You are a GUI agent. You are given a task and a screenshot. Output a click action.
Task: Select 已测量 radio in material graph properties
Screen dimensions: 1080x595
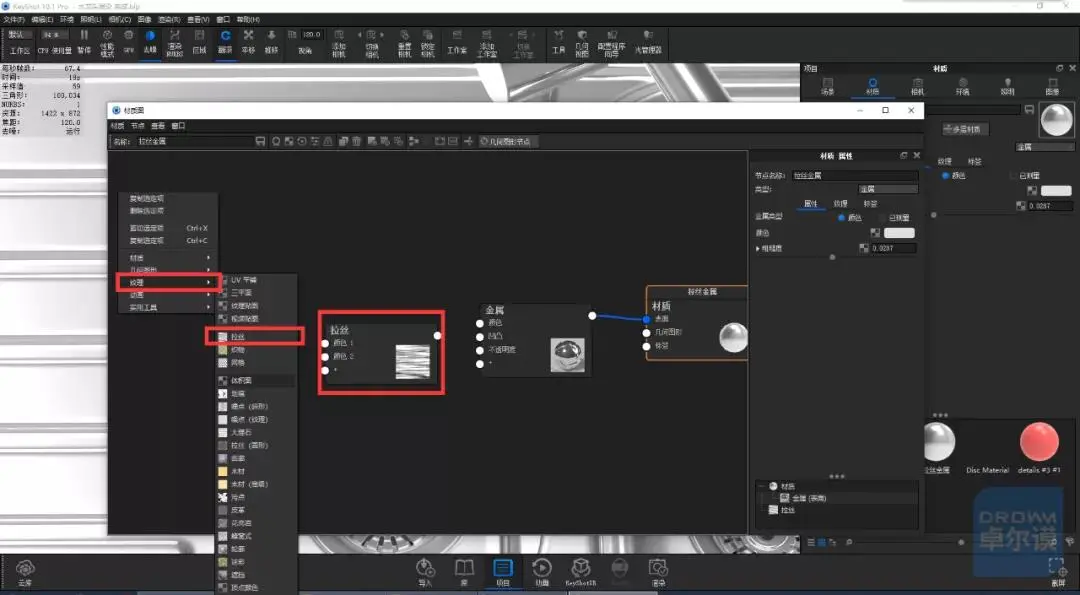(882, 218)
